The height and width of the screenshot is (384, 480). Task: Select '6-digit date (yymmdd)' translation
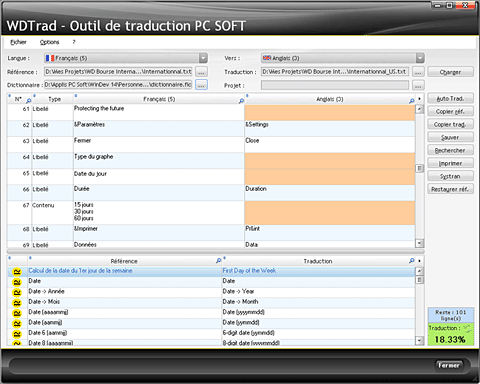pyautogui.click(x=318, y=333)
